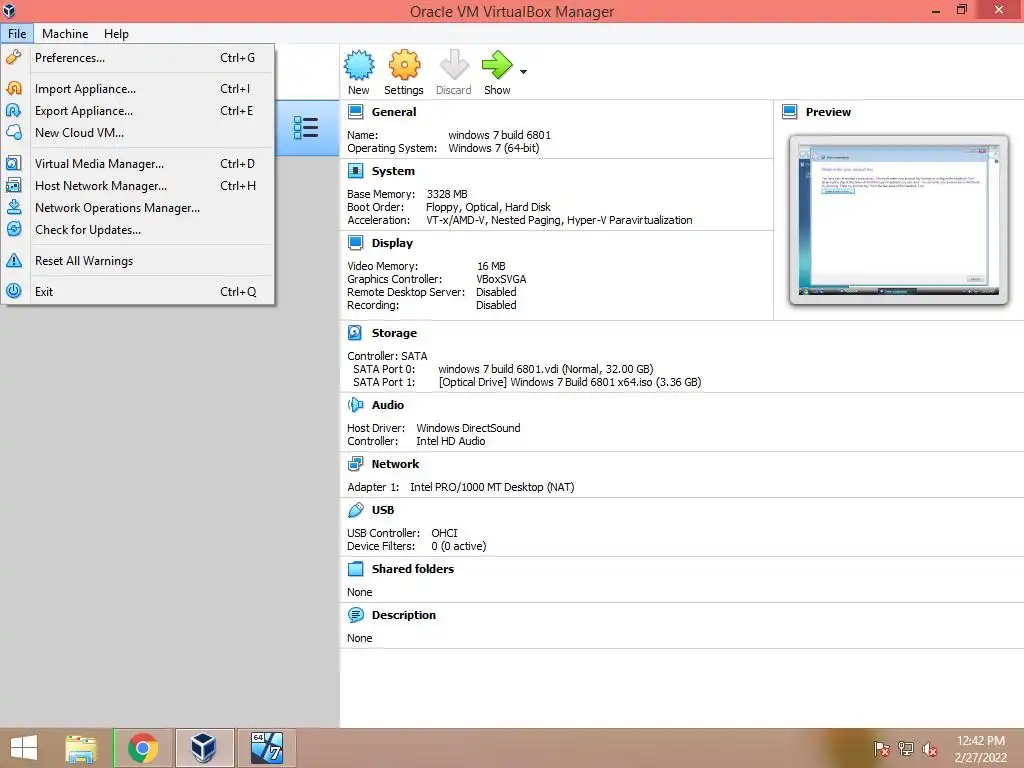This screenshot has height=768, width=1024.
Task: Select the Reset All Warnings entry
Action: pyautogui.click(x=138, y=261)
